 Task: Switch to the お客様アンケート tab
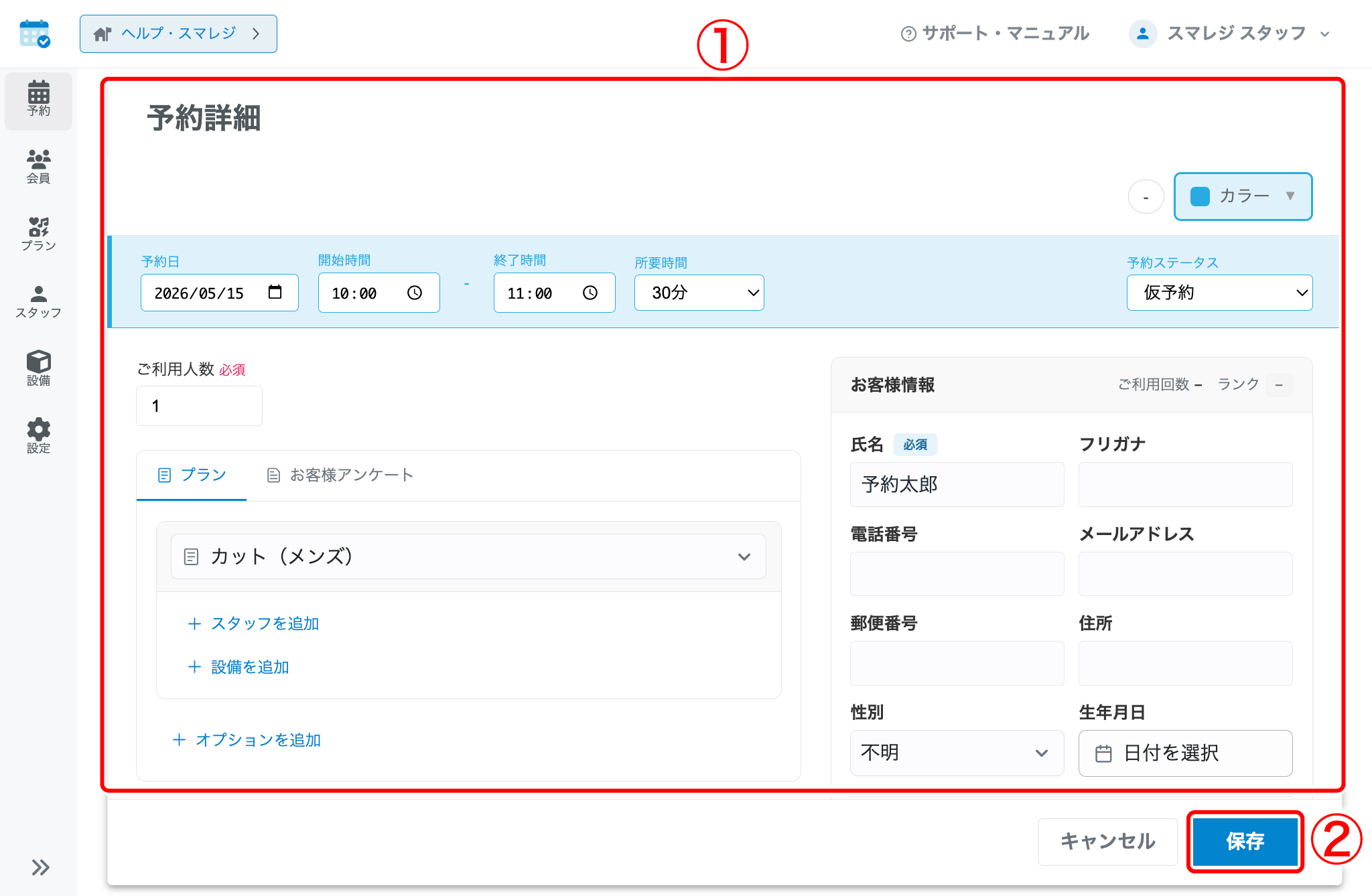click(340, 475)
